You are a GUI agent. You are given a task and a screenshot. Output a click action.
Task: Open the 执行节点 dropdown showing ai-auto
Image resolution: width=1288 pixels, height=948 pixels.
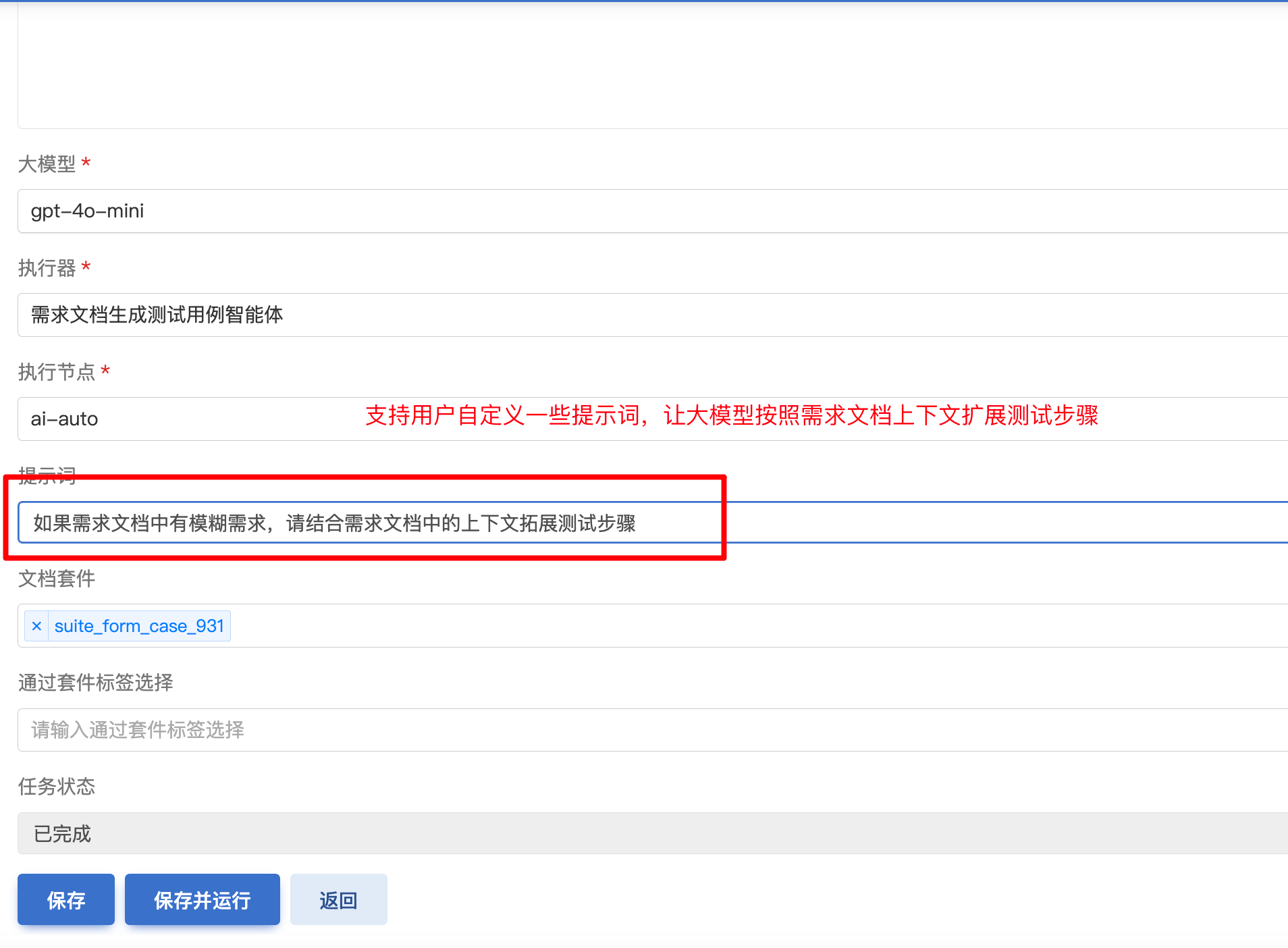pyautogui.click(x=653, y=419)
